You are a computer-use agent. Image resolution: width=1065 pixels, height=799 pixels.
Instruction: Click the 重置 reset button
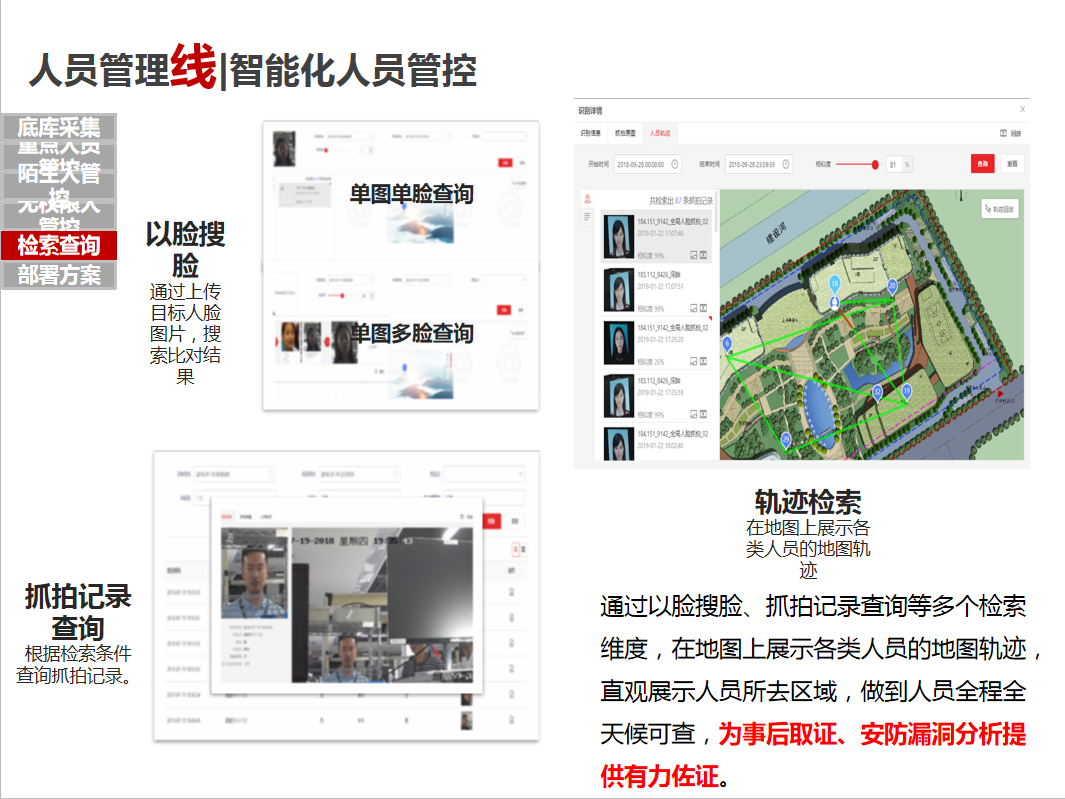tap(1012, 164)
